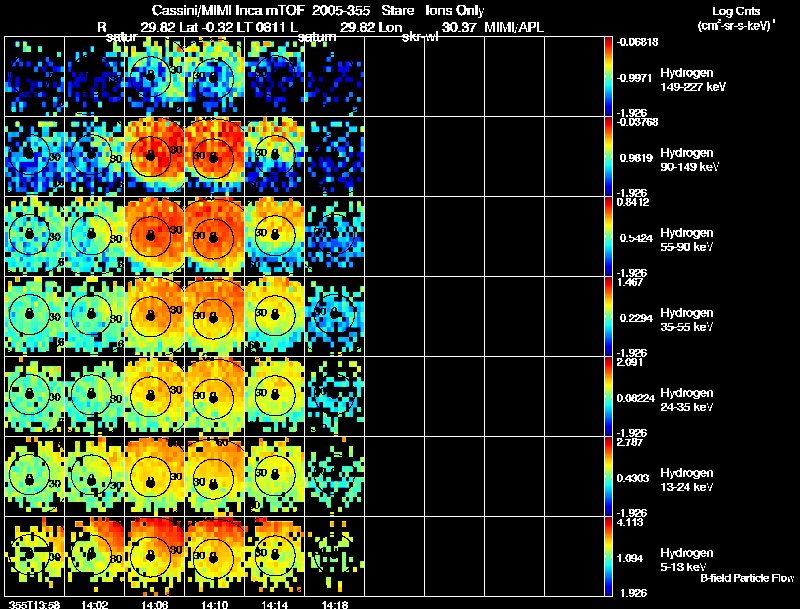Click the Hydrogen 24-35 keV label
The image size is (800, 609).
click(x=687, y=399)
